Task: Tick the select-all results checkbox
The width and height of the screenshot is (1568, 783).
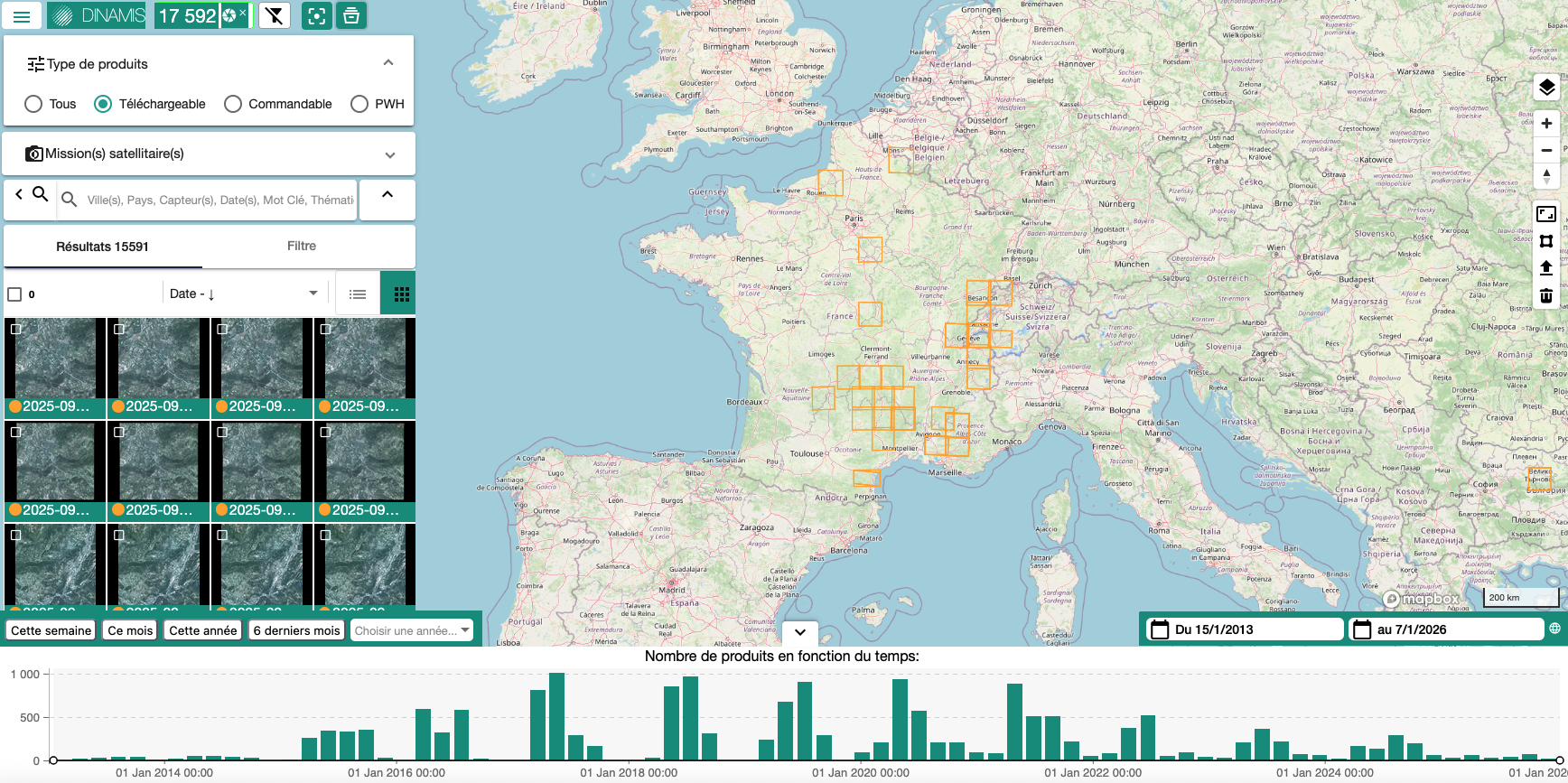Action: [x=14, y=294]
